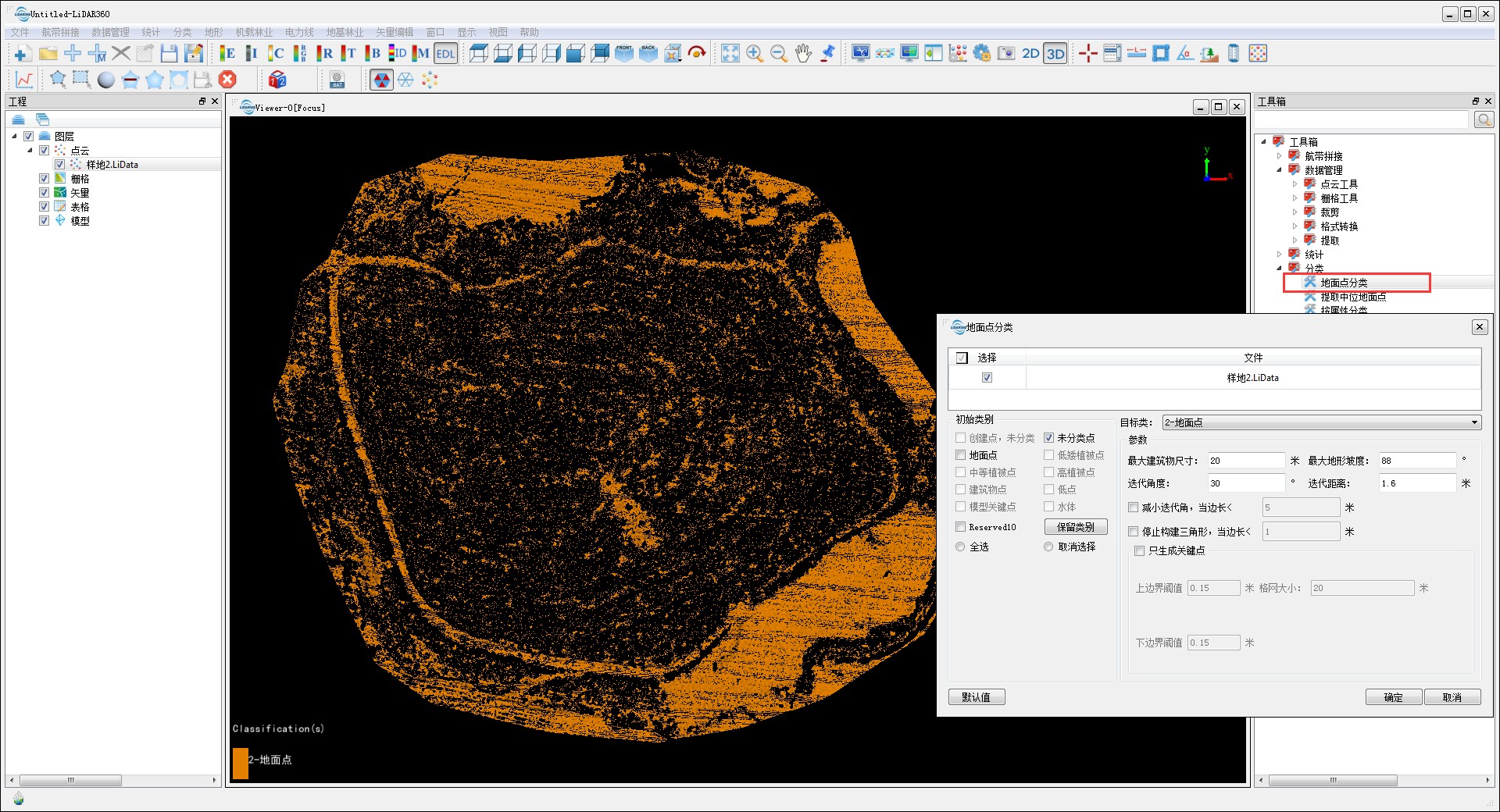Click the orange 2-地面点 legend swatch

241,763
